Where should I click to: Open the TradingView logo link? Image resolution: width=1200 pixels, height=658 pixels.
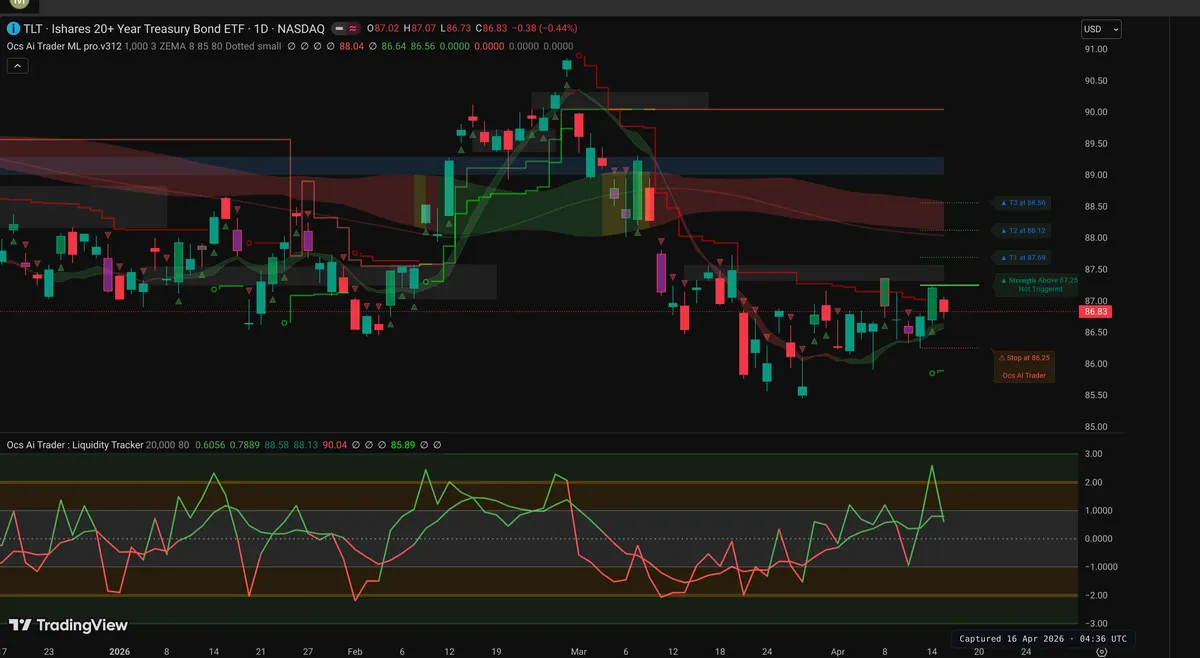69,625
